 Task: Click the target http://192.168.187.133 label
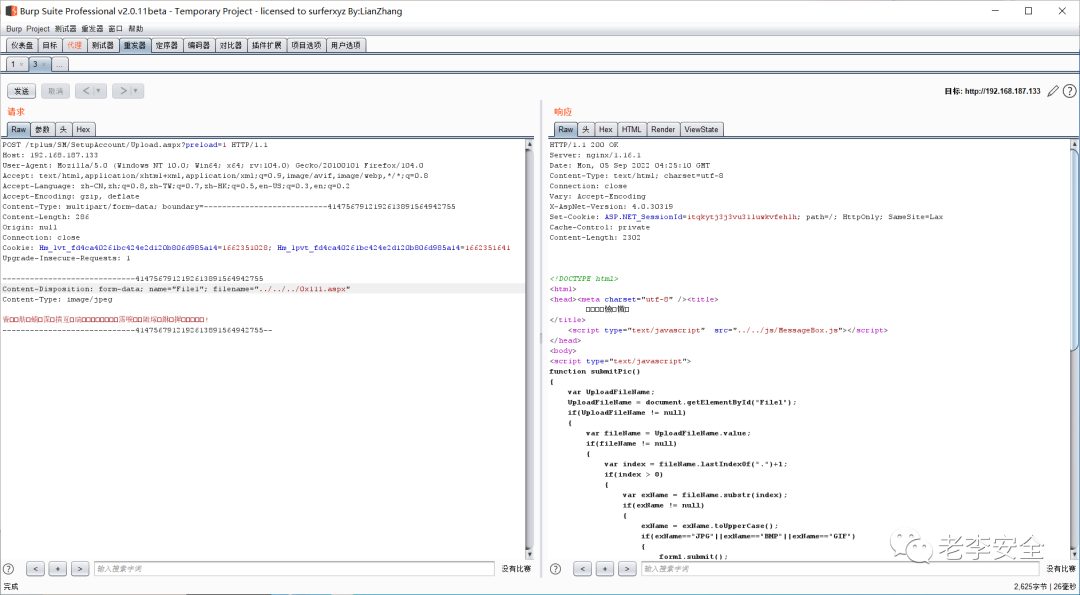coord(992,91)
